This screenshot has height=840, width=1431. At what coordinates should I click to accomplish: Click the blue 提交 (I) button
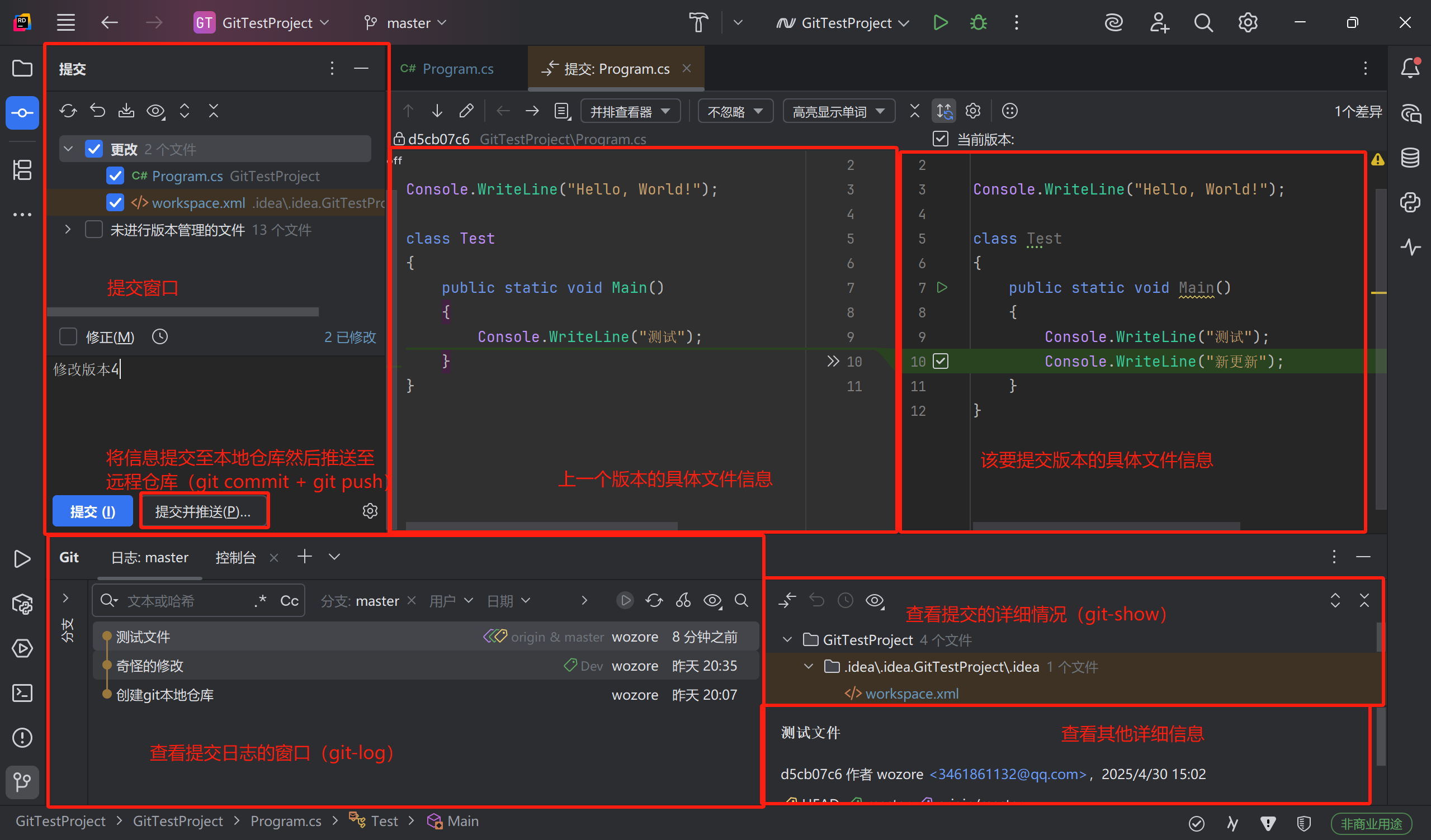93,511
